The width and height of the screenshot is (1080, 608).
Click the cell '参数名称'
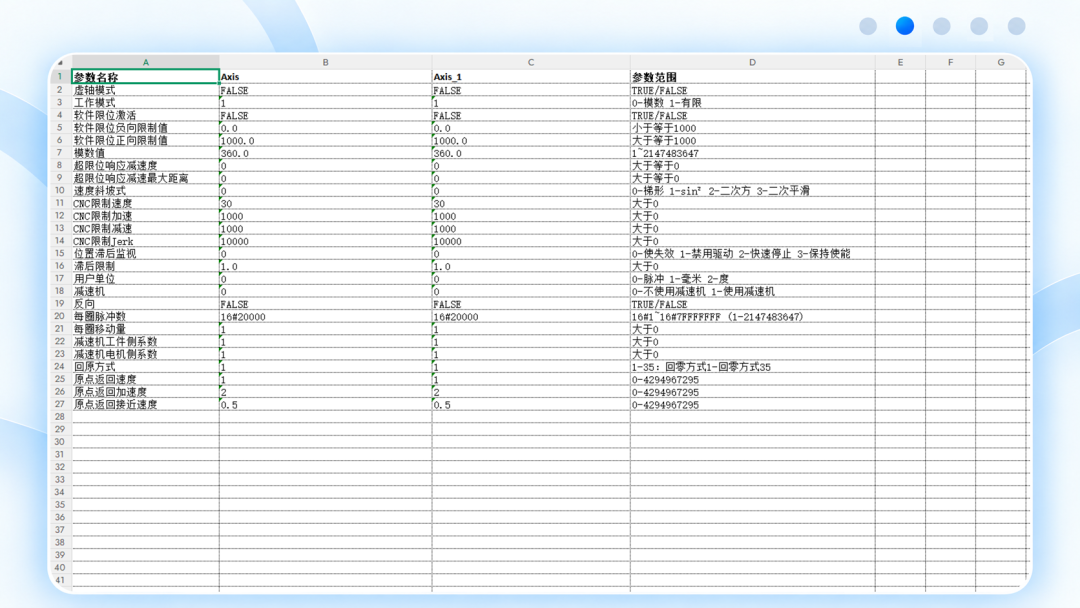point(145,77)
